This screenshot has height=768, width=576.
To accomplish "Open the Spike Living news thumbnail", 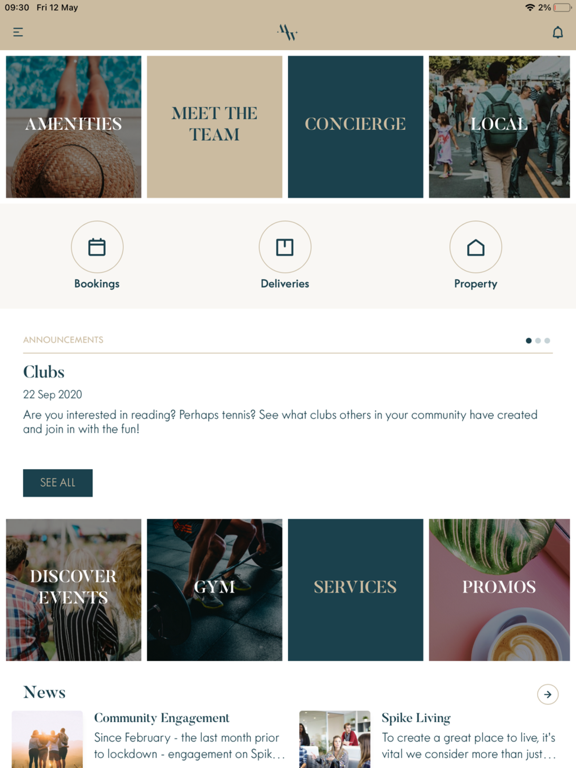I will pos(335,739).
